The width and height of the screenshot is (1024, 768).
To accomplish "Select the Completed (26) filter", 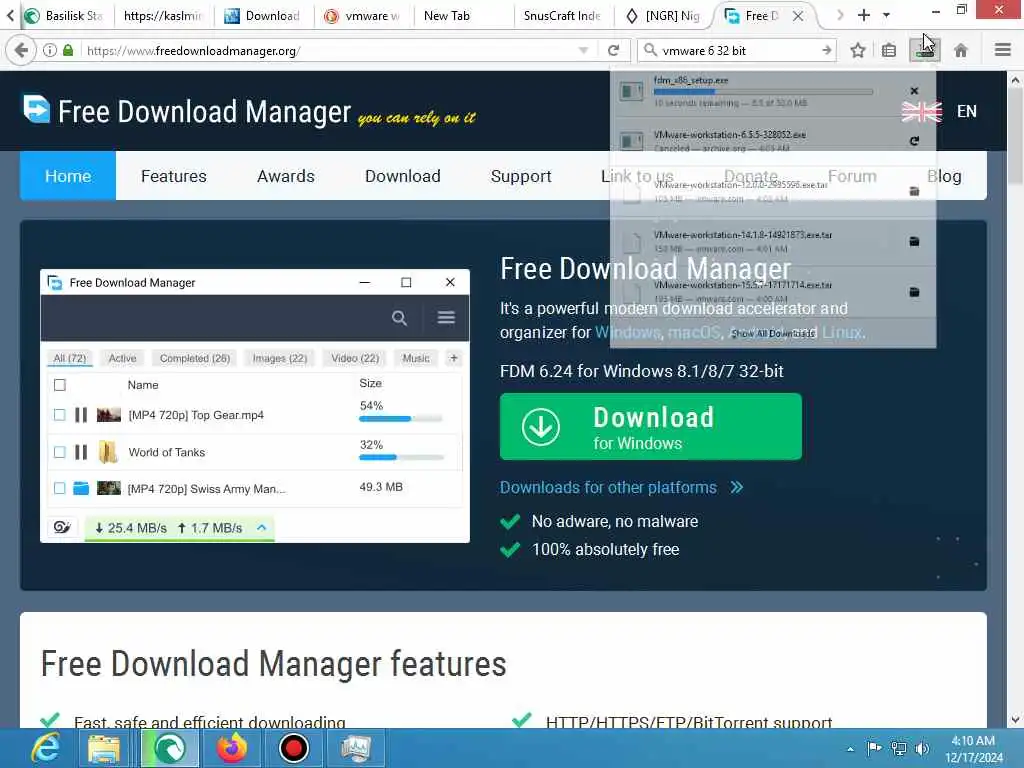I will point(195,358).
